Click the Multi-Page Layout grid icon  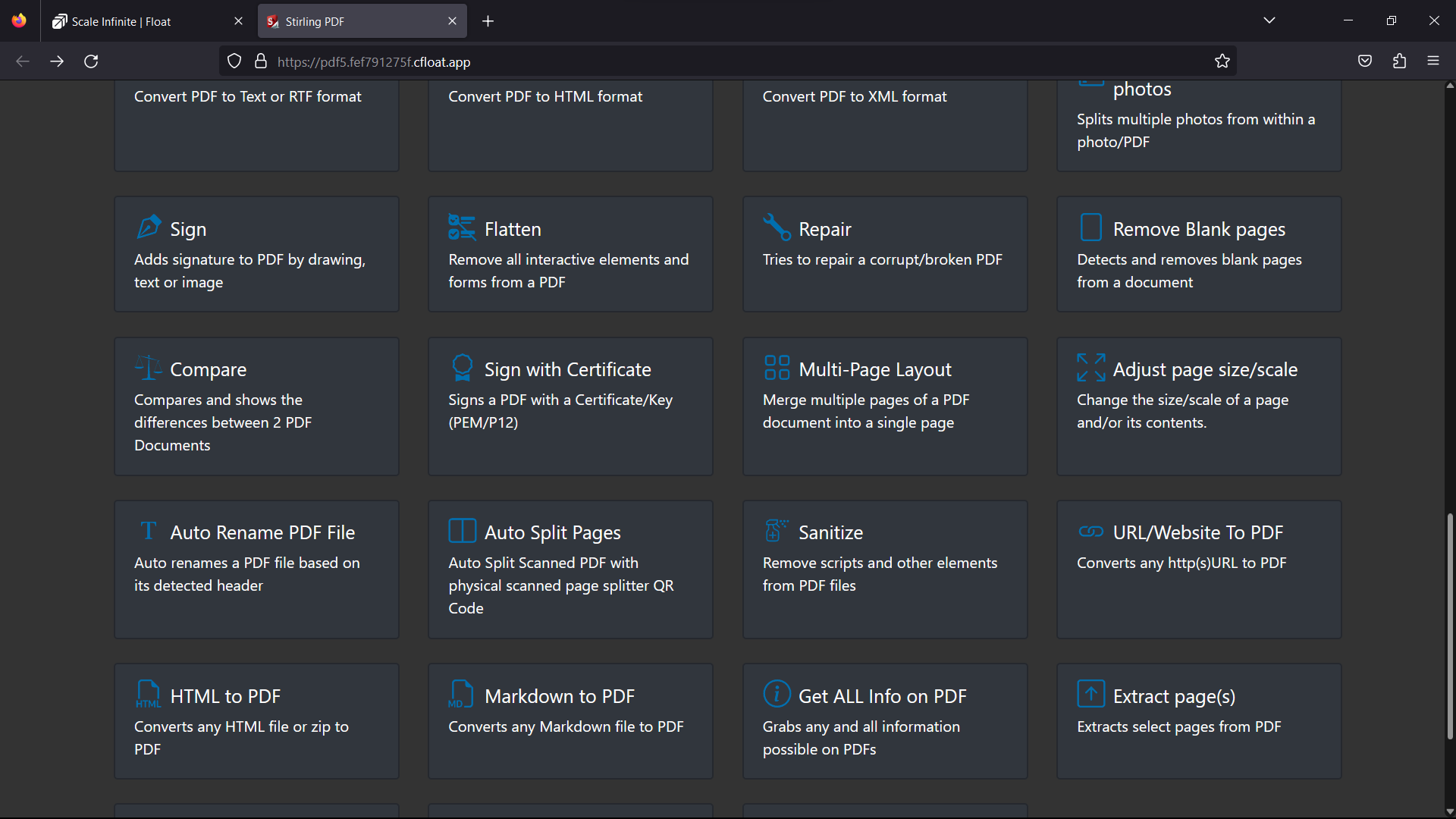[777, 368]
